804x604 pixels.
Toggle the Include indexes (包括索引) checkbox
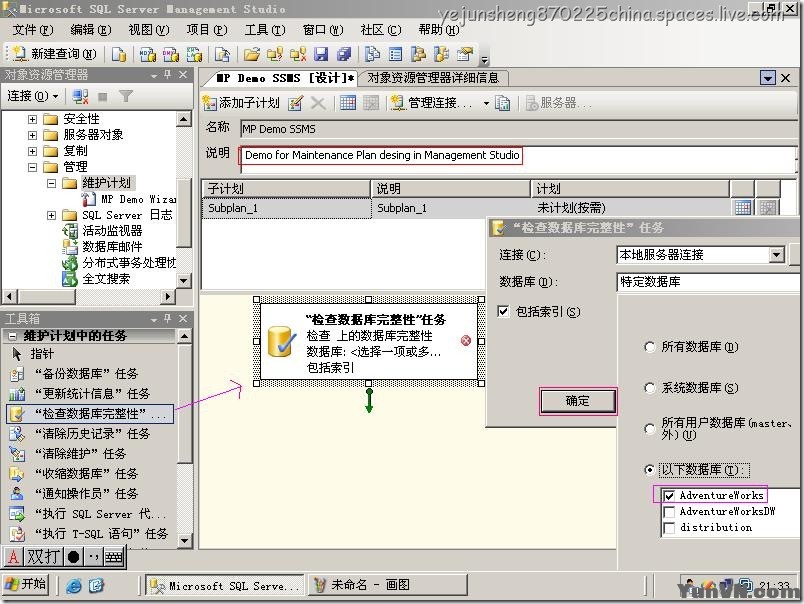tap(504, 311)
